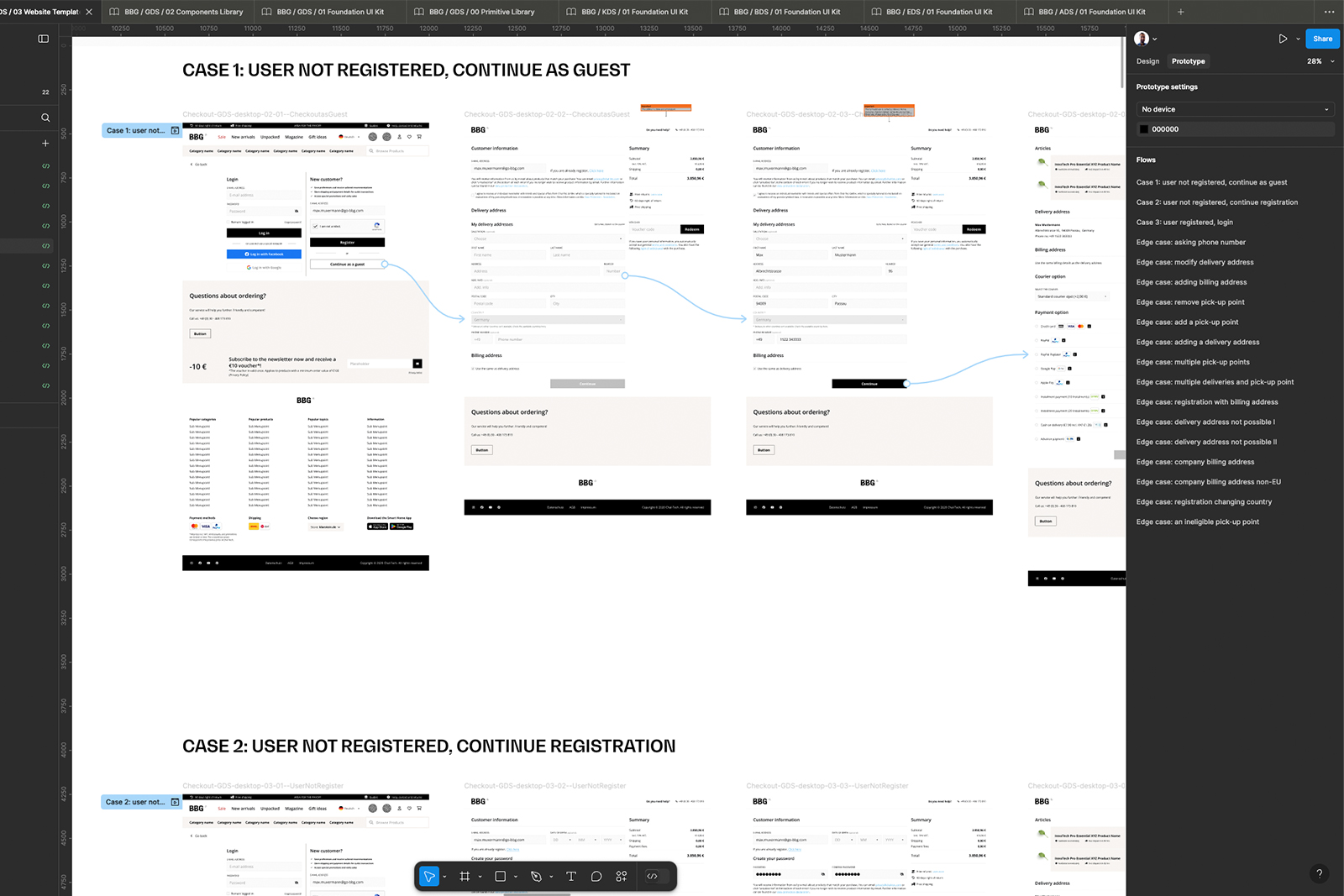This screenshot has width=1344, height=896.
Task: Open the search in left panel
Action: 45,118
